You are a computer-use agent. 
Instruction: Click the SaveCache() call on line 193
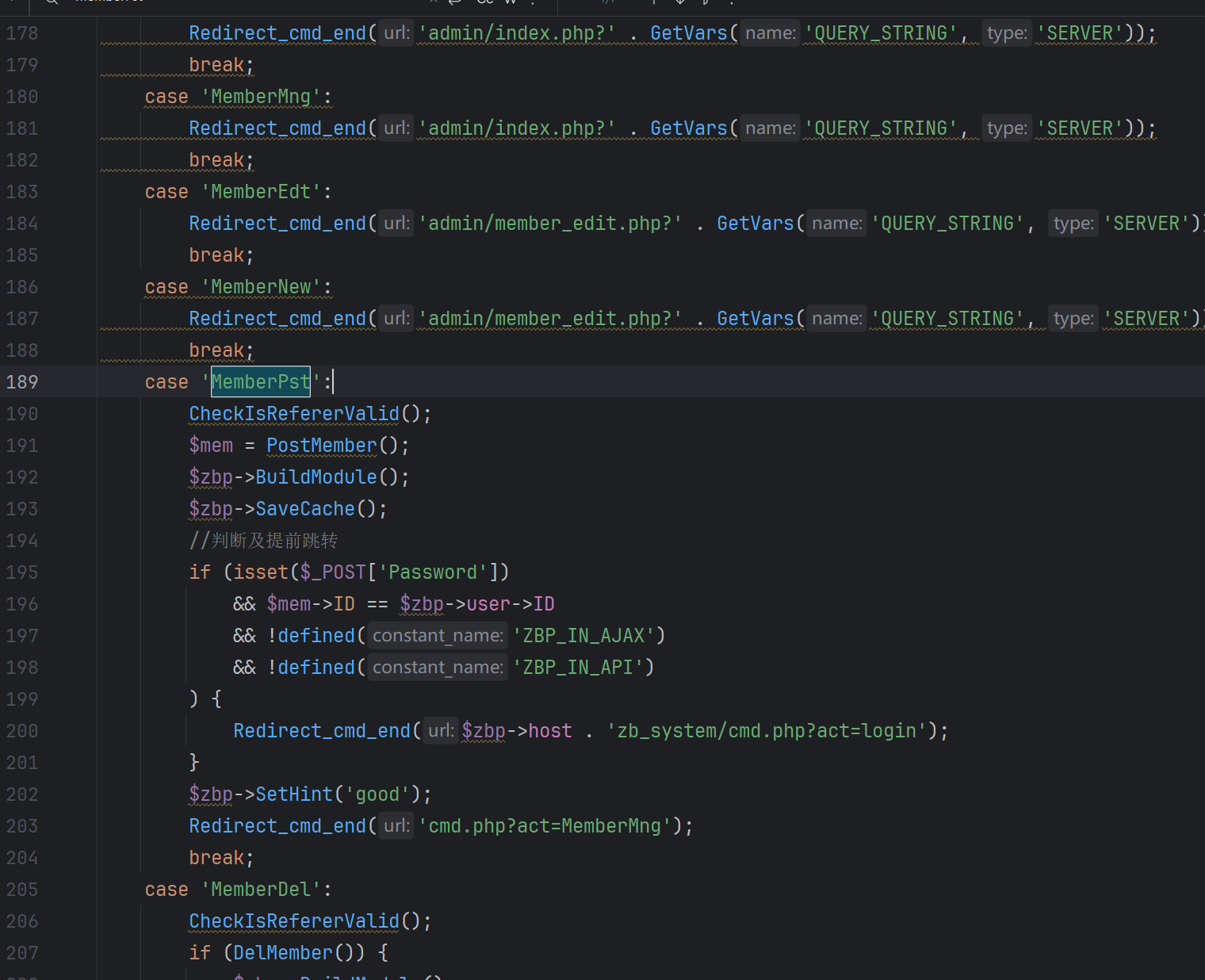320,509
